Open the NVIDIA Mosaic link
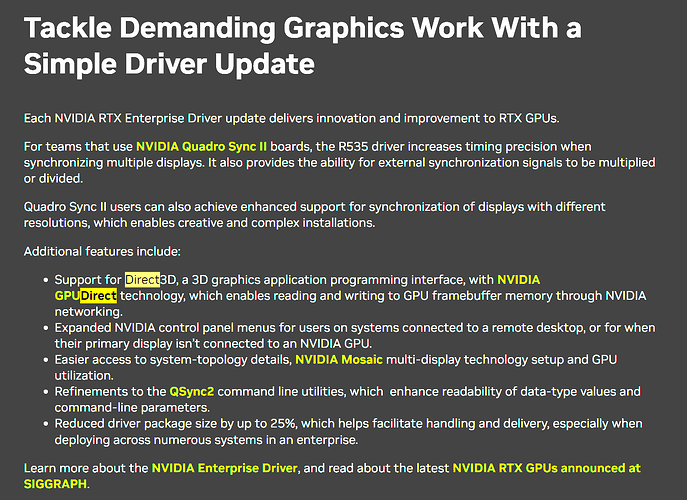Image resolution: width=687 pixels, height=500 pixels. pyautogui.click(x=339, y=359)
